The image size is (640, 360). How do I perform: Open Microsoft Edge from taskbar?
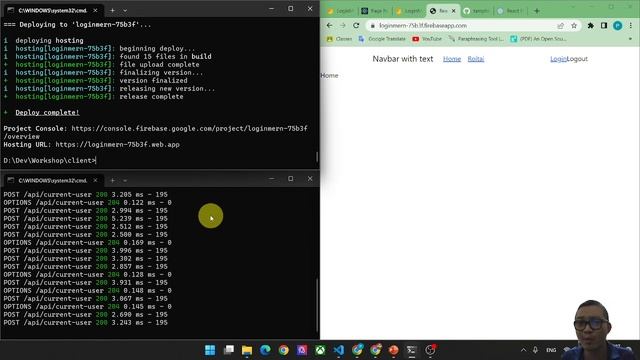pyautogui.click(x=265, y=350)
